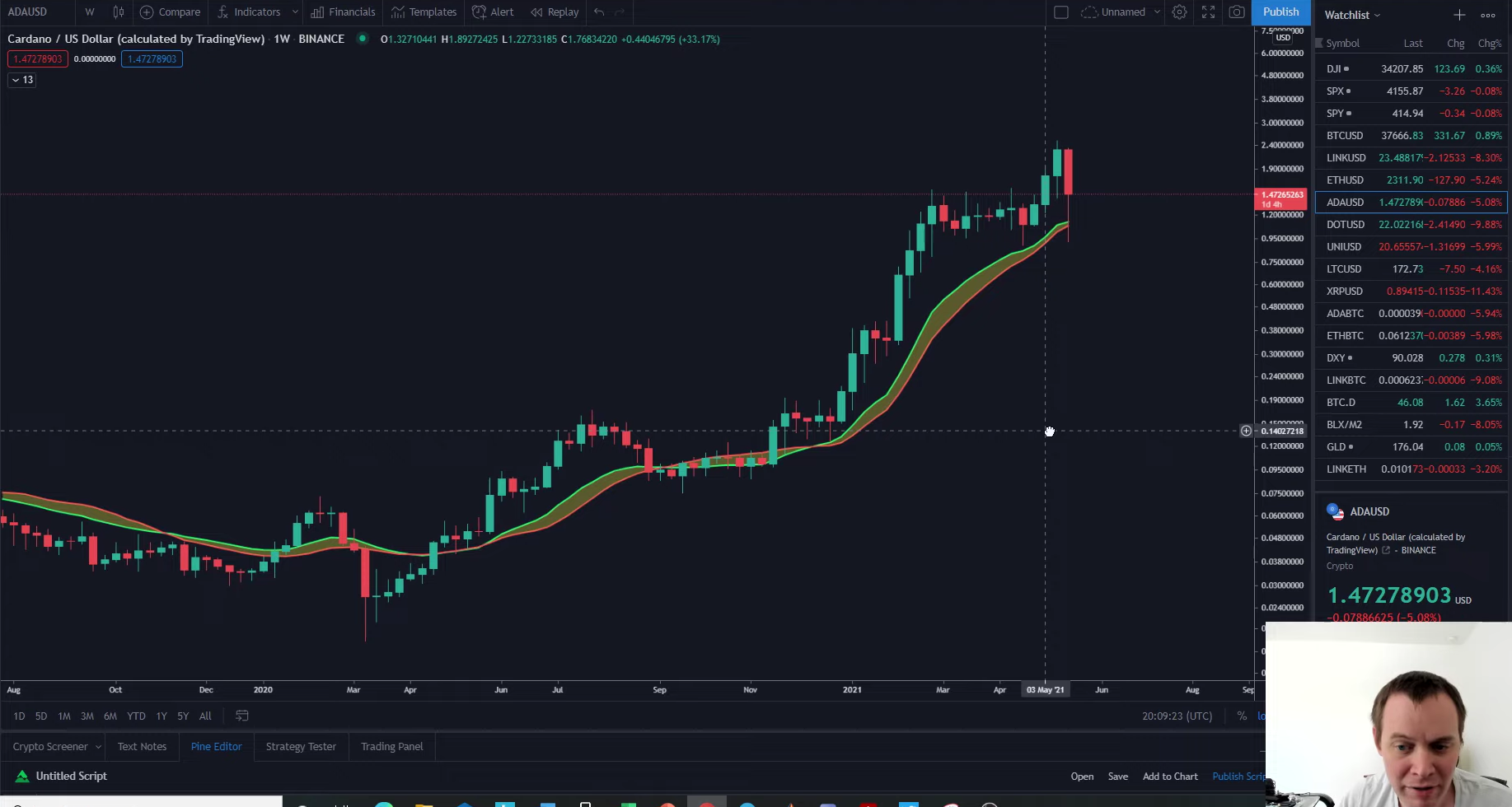Screen dimensions: 1512x807
Task: Select GLD row in watchlist
Action: tap(1412, 446)
